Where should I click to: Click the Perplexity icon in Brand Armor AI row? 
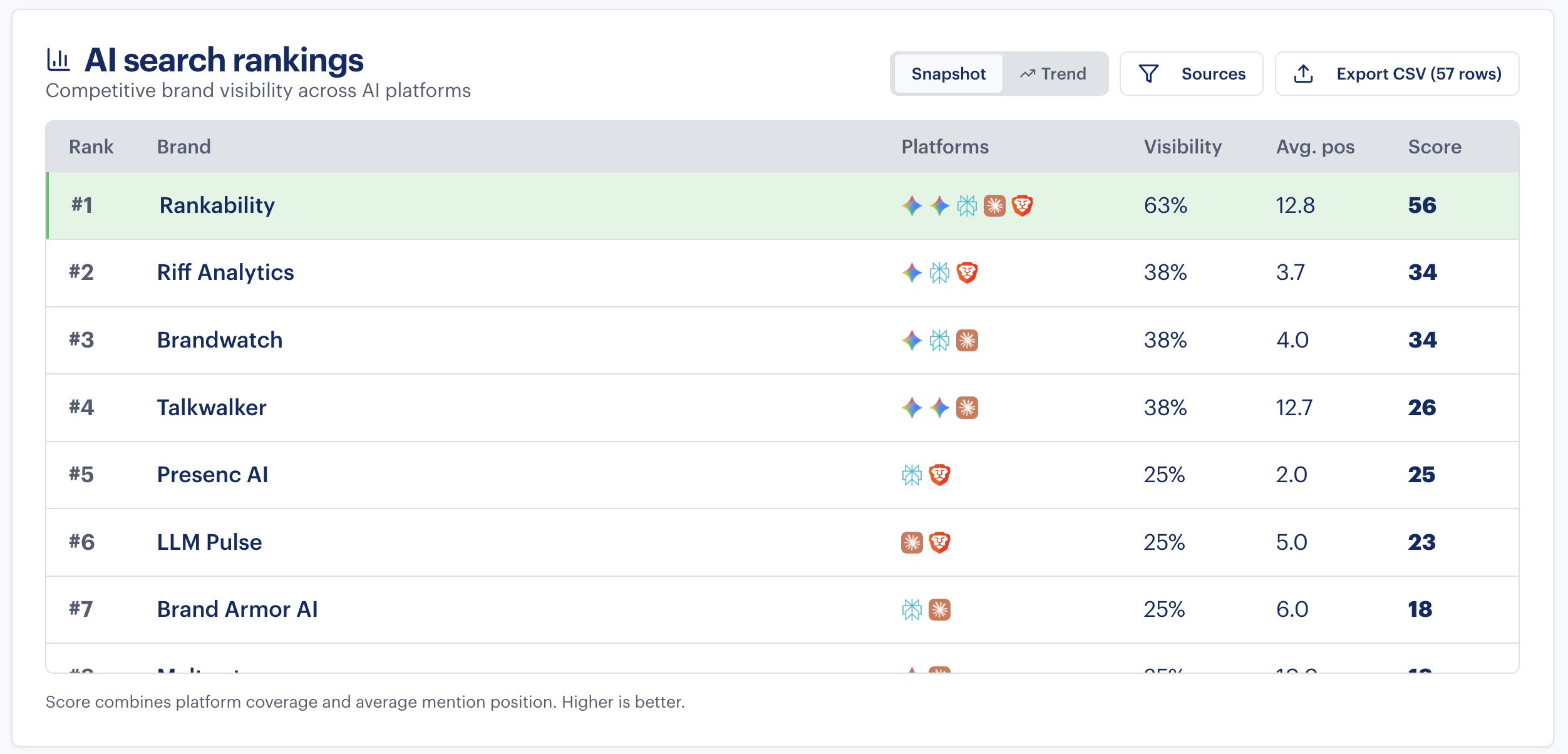click(912, 609)
